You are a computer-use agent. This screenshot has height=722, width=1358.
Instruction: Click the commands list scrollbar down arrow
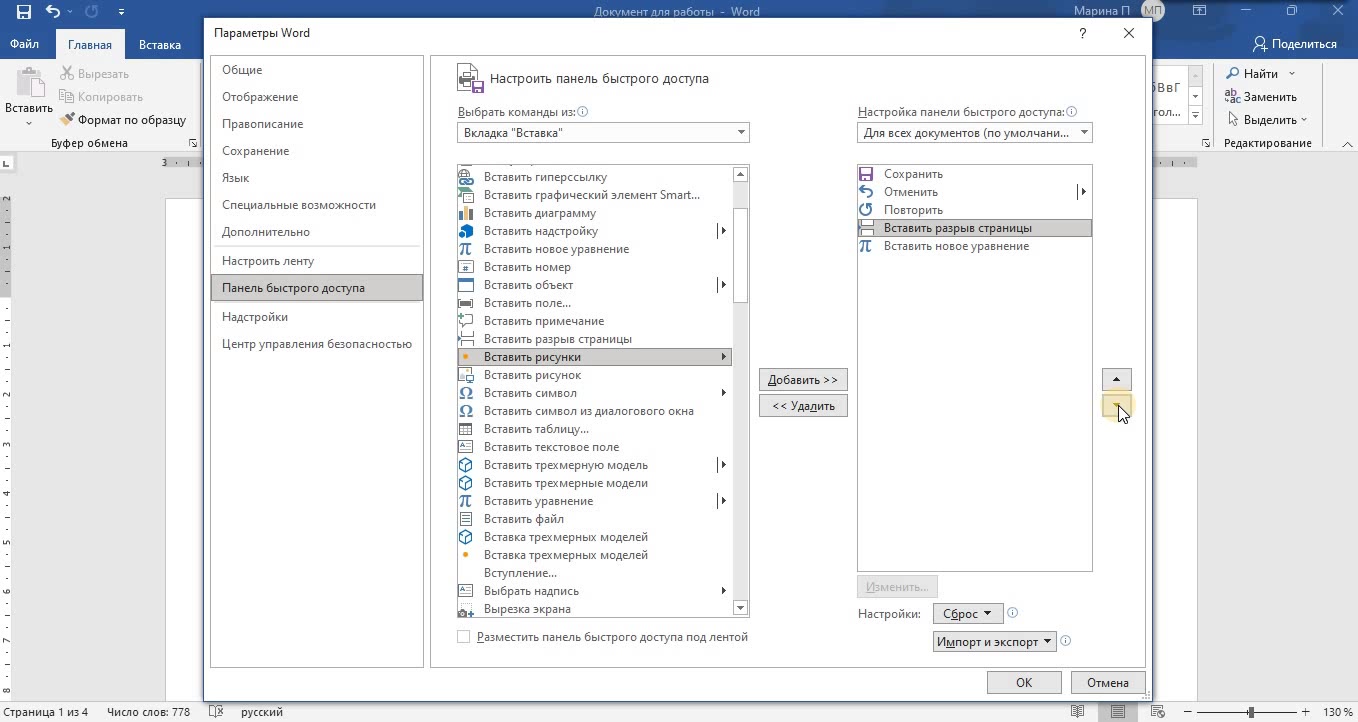pyautogui.click(x=740, y=607)
